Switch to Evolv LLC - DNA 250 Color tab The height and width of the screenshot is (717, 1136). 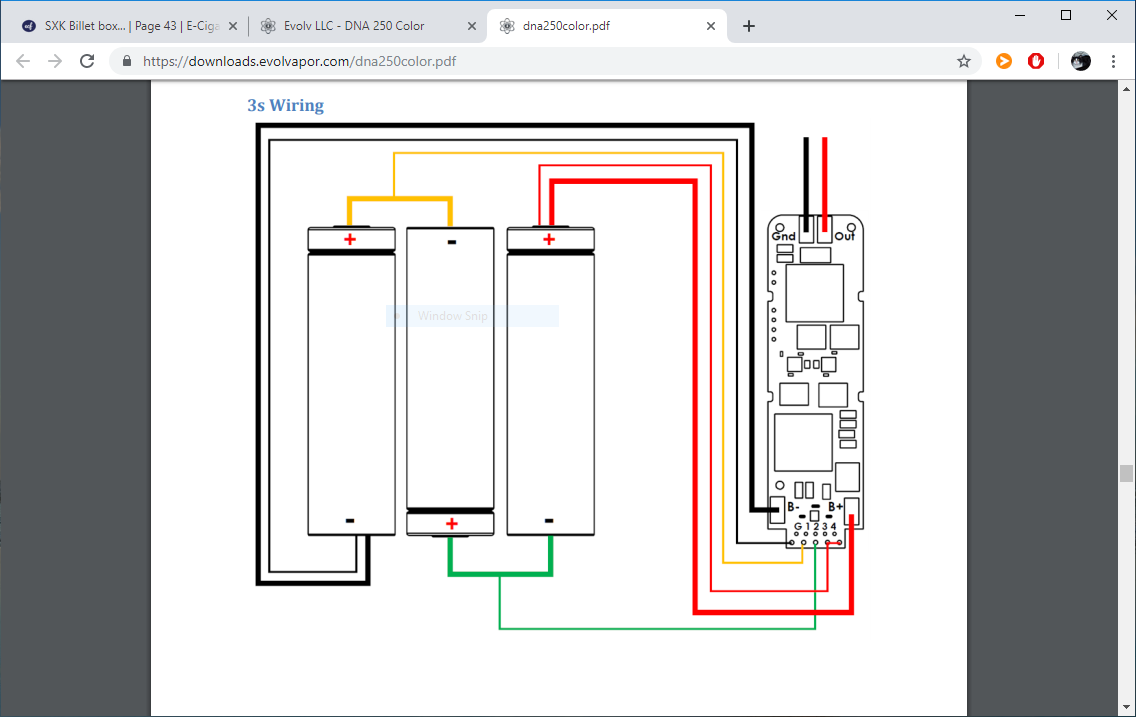pyautogui.click(x=354, y=26)
